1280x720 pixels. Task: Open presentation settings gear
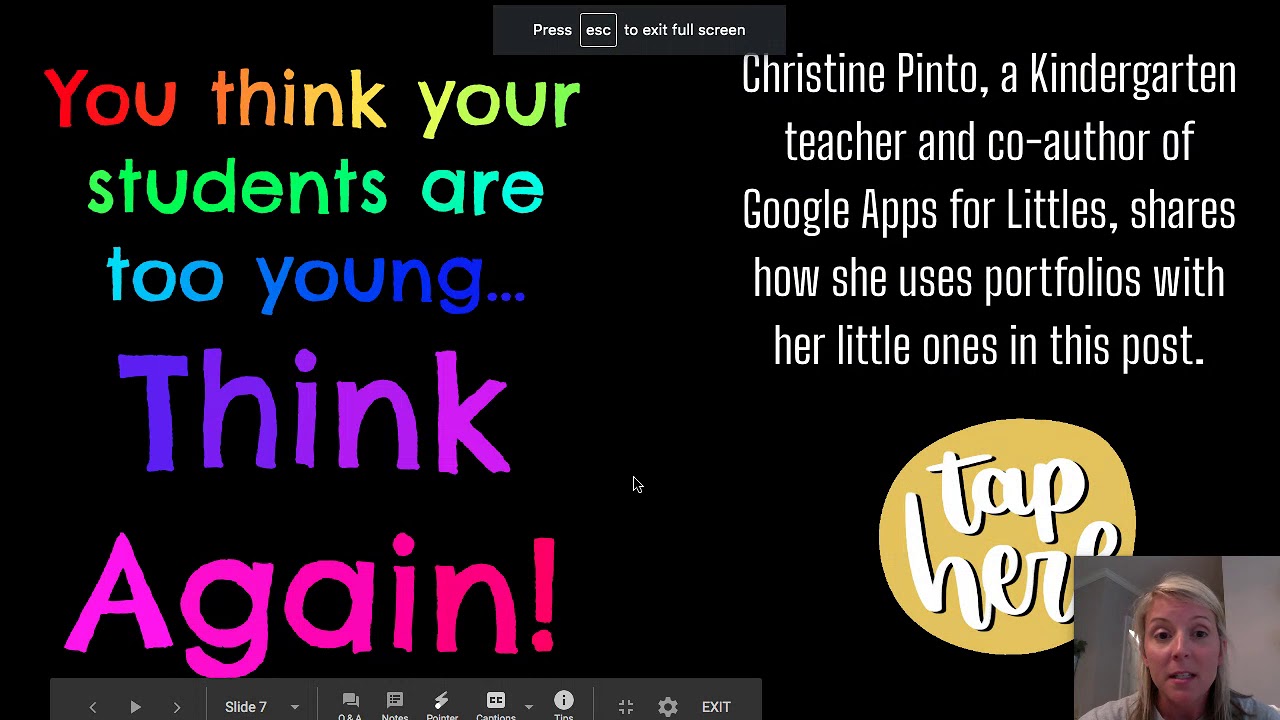click(x=668, y=707)
